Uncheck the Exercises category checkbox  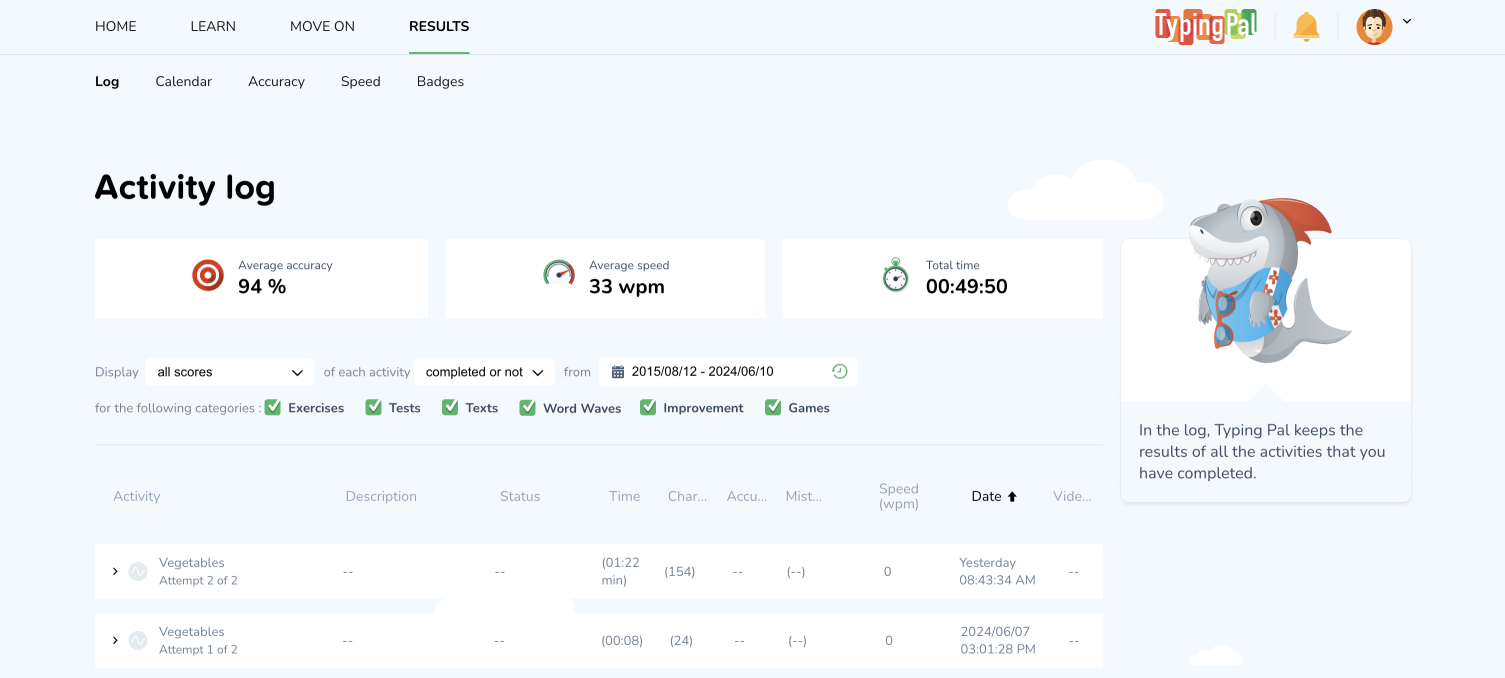coord(273,407)
